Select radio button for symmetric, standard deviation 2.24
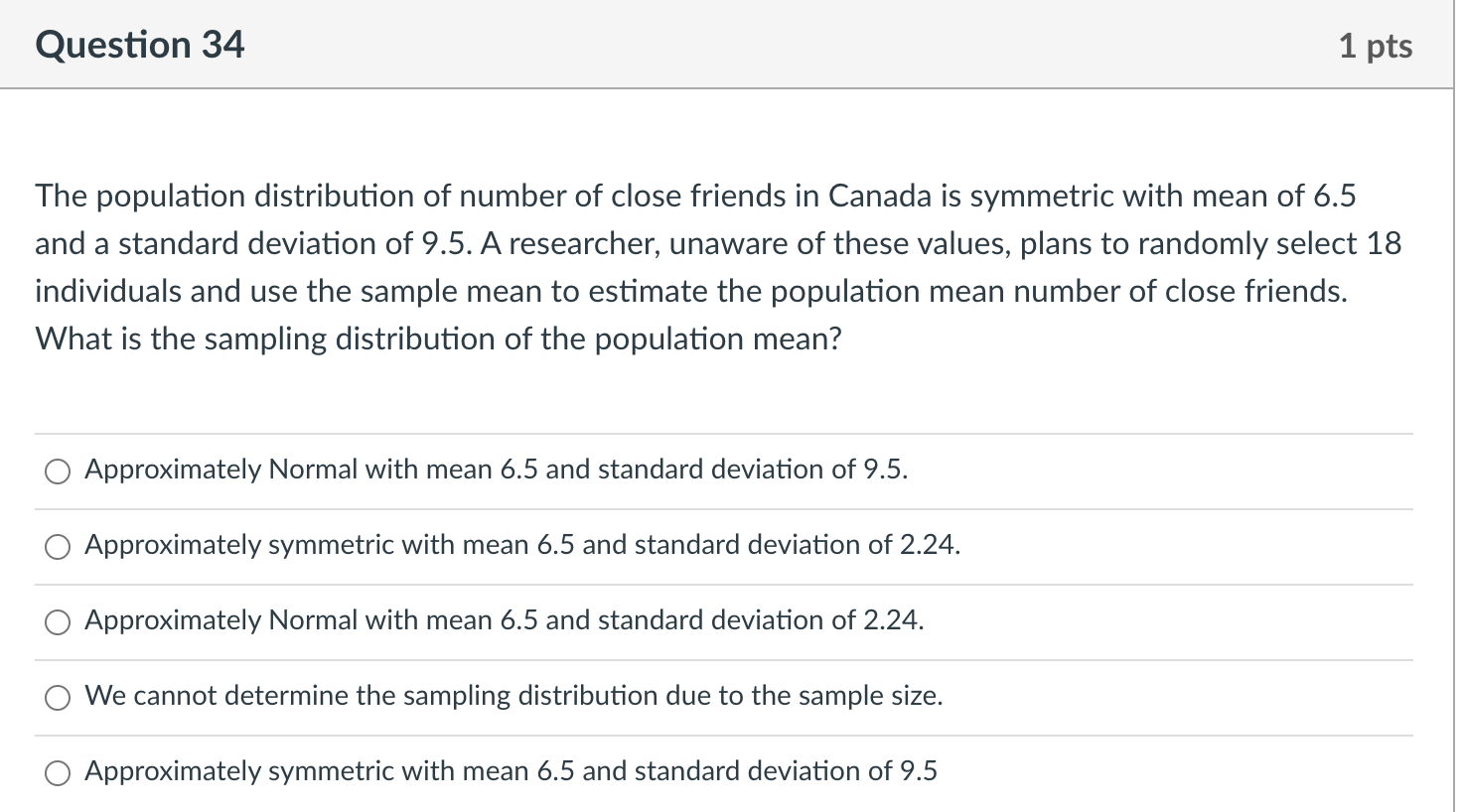 tap(58, 547)
